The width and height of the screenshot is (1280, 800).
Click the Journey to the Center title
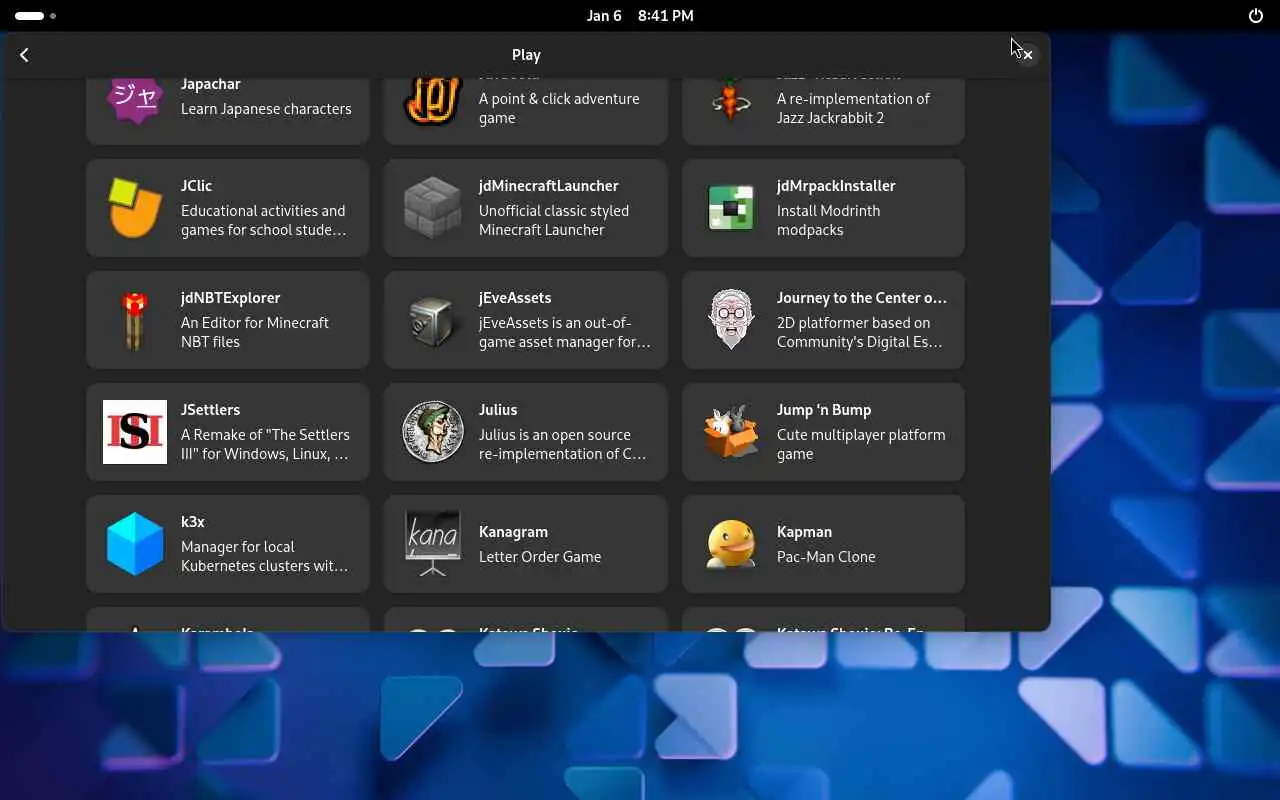862,298
